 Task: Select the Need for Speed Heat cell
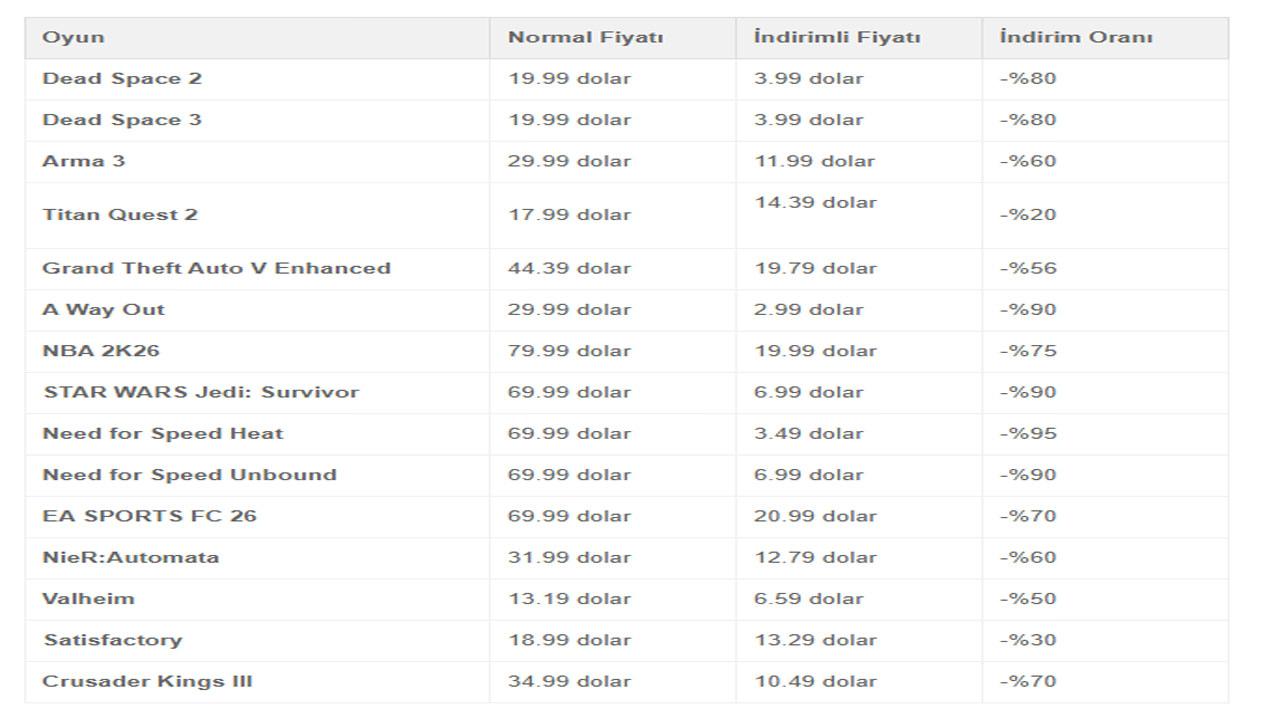tap(162, 434)
